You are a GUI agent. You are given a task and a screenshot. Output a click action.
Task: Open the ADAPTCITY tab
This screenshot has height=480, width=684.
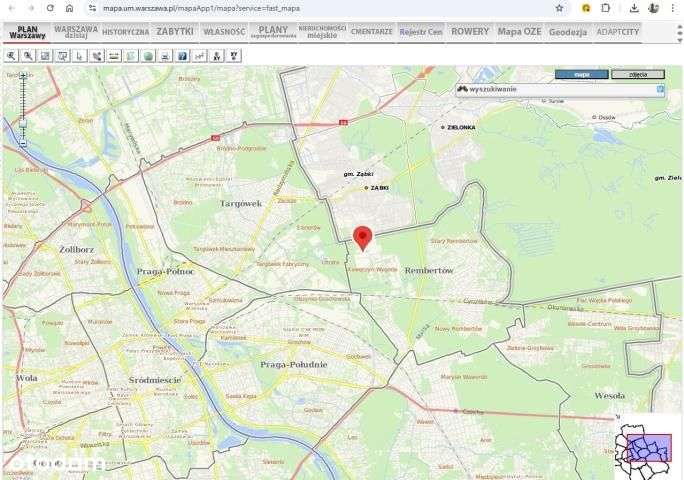[618, 32]
